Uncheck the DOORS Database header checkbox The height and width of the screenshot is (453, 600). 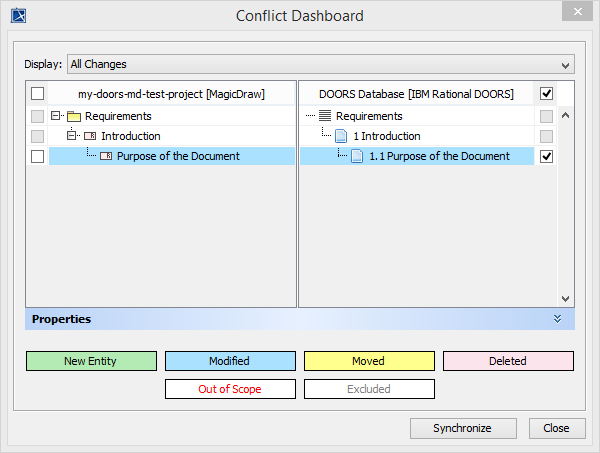[546, 94]
